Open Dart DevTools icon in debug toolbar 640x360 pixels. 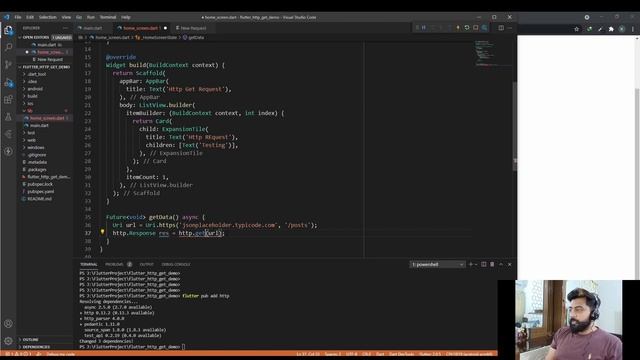coord(484,28)
